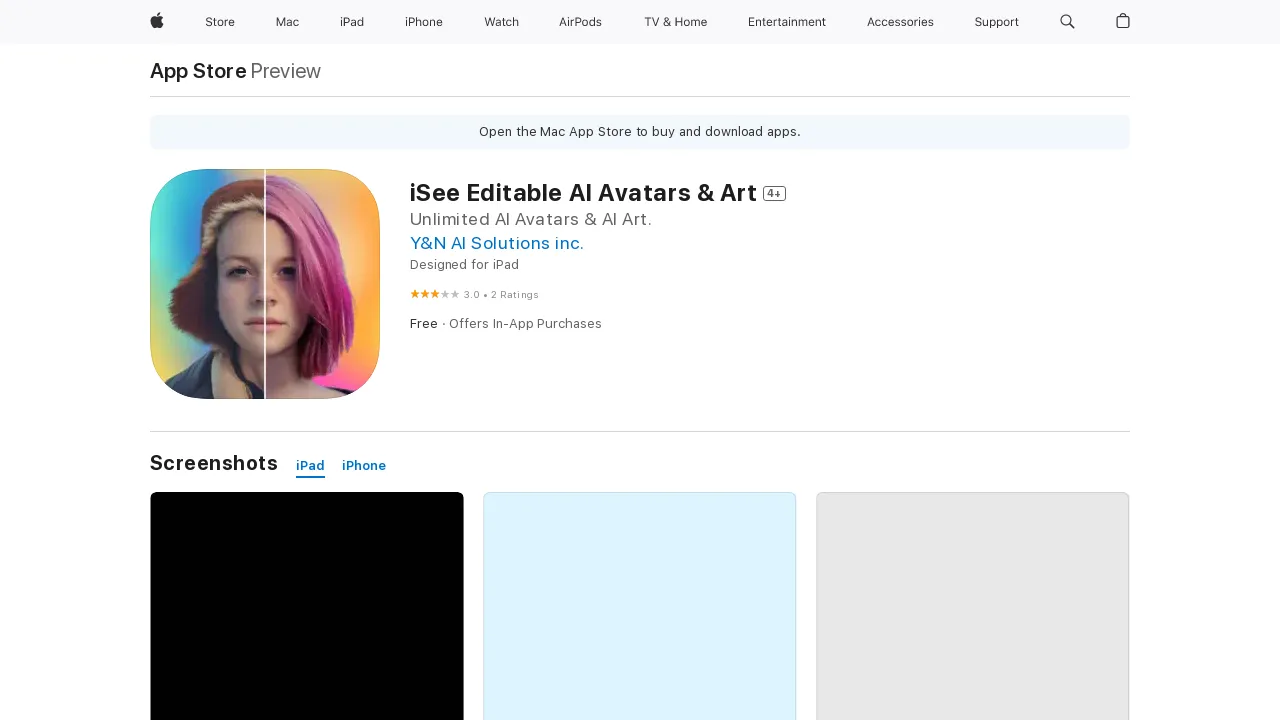Open Y&N AI Solutions inc. developer link
Viewport: 1280px width, 720px height.
[497, 243]
